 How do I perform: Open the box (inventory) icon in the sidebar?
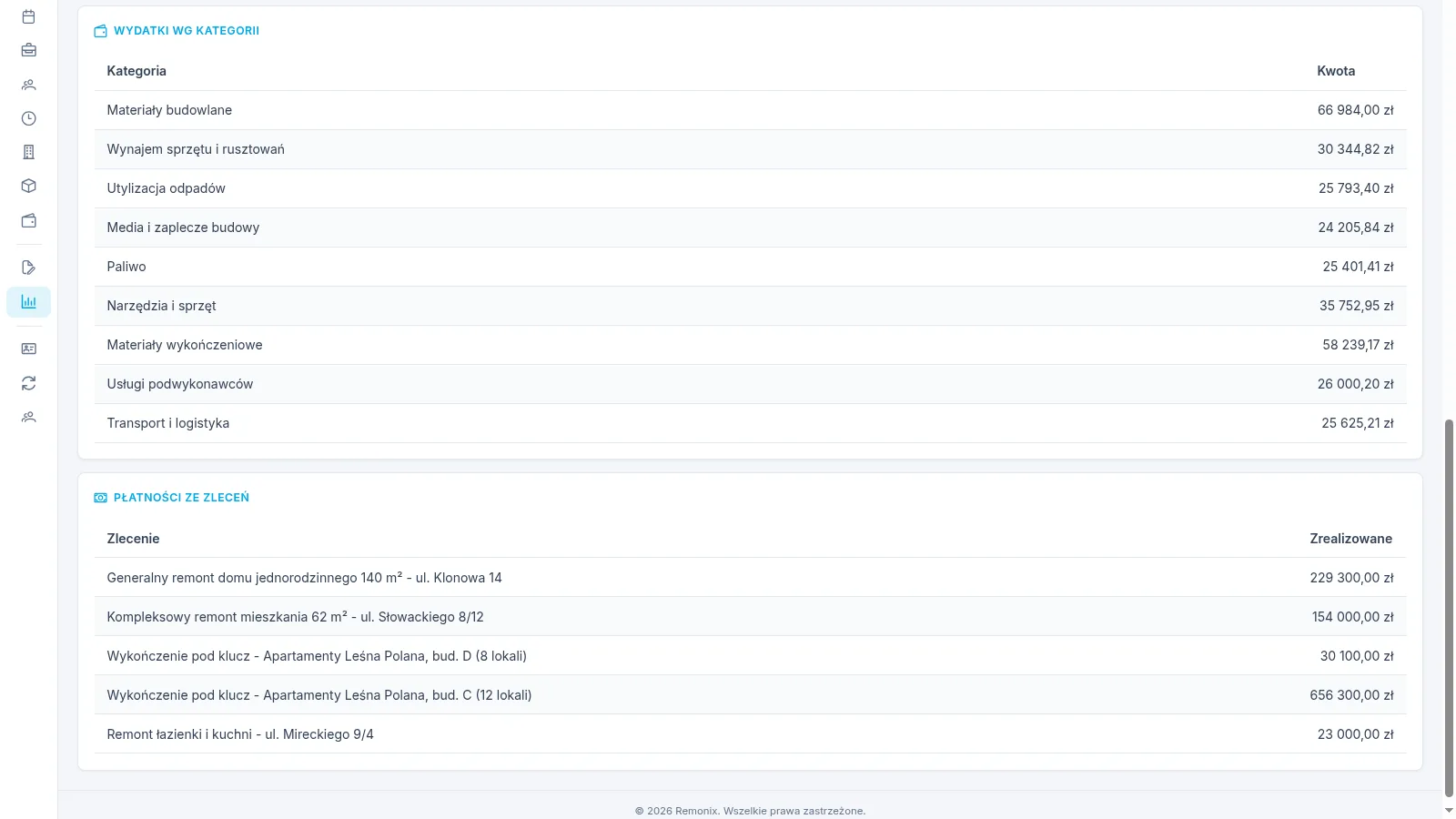tap(28, 186)
